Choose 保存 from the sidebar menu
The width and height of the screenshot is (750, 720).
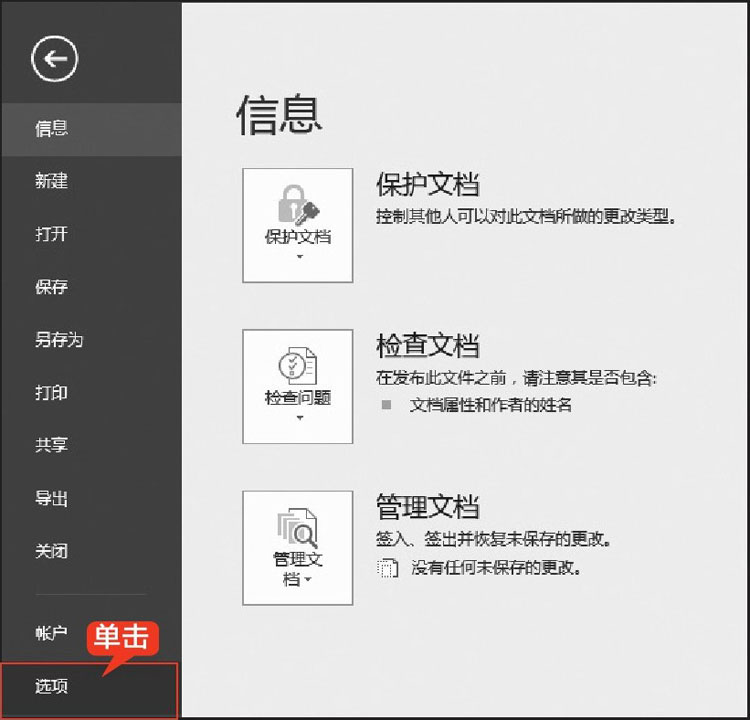click(x=52, y=287)
